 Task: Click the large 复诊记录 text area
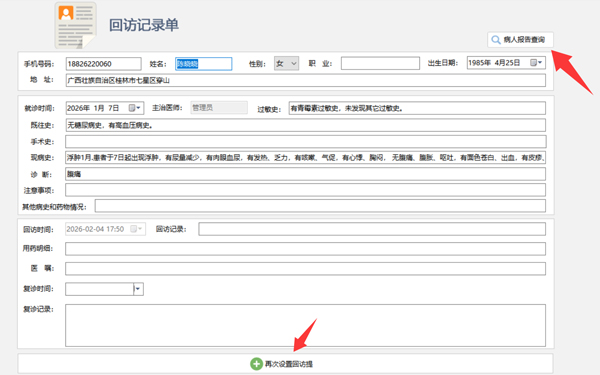305,325
